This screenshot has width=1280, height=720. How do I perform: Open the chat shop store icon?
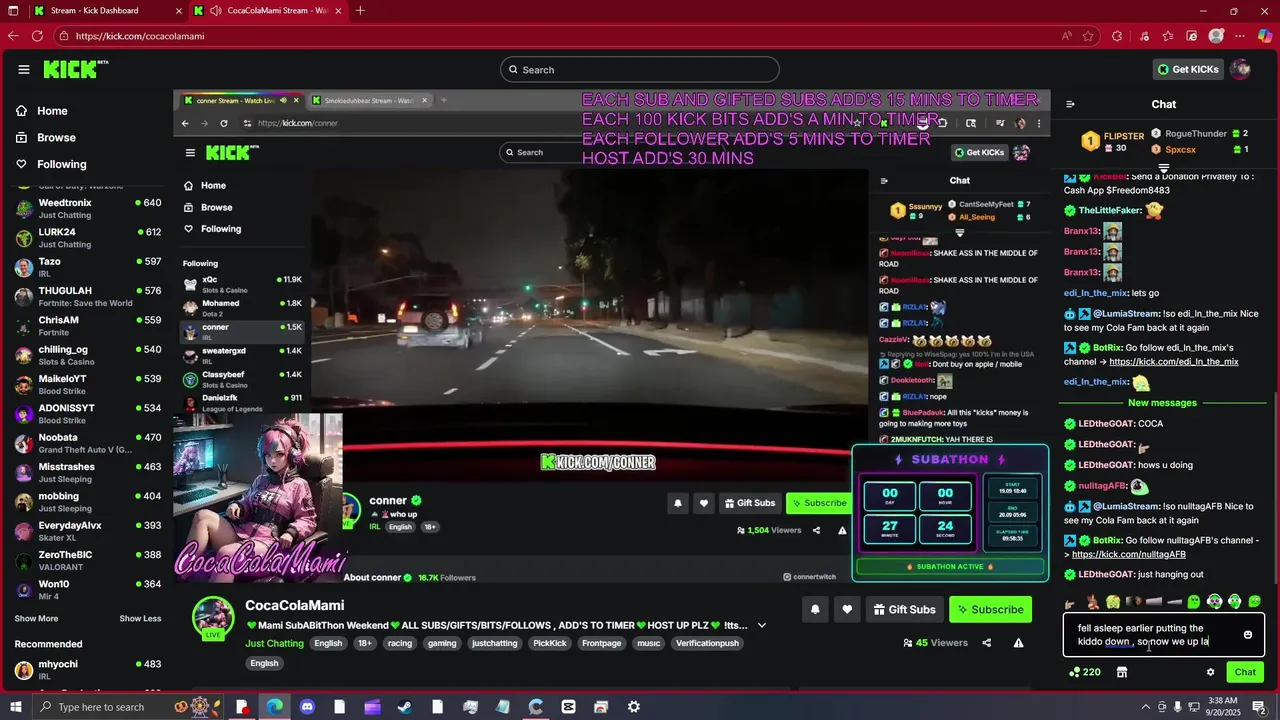click(1122, 672)
